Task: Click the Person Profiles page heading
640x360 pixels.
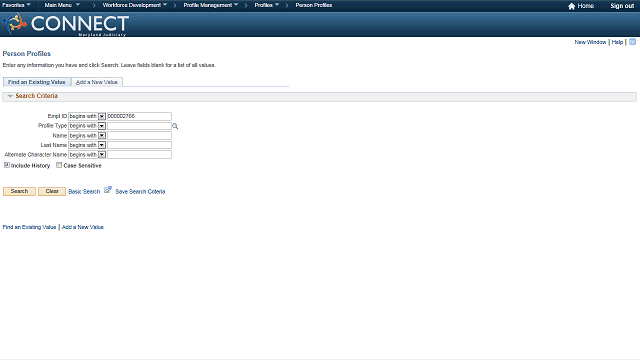Action: [x=27, y=53]
